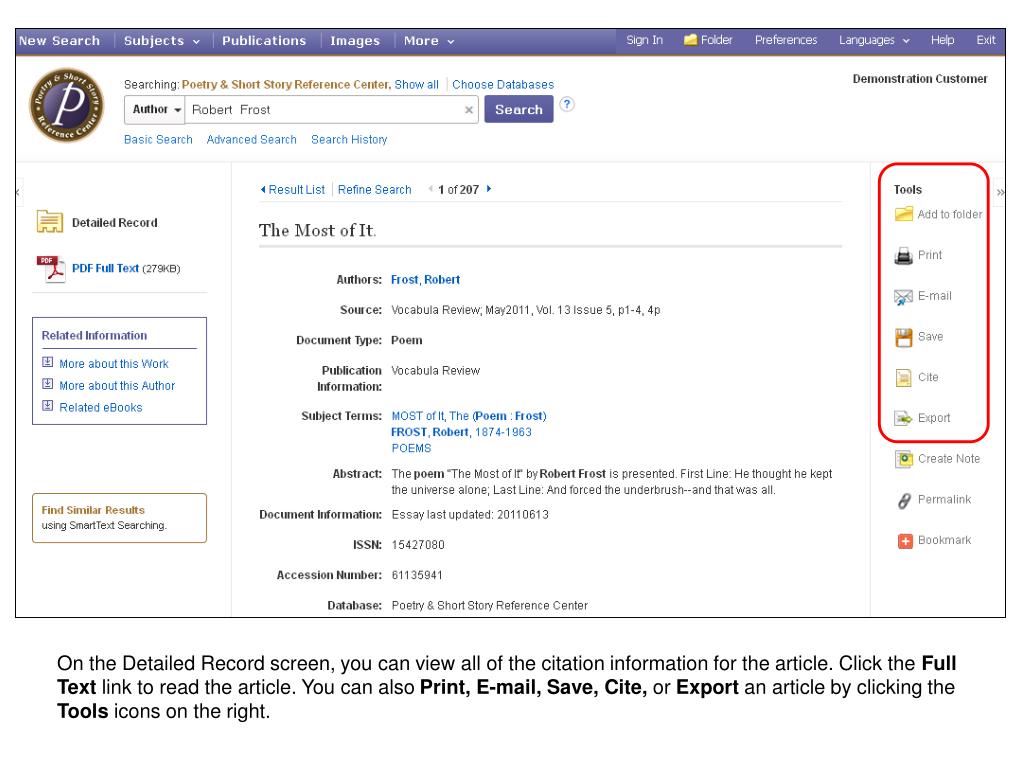Viewport: 1024px width, 768px height.
Task: Open the Author search field dropdown
Action: (x=155, y=110)
